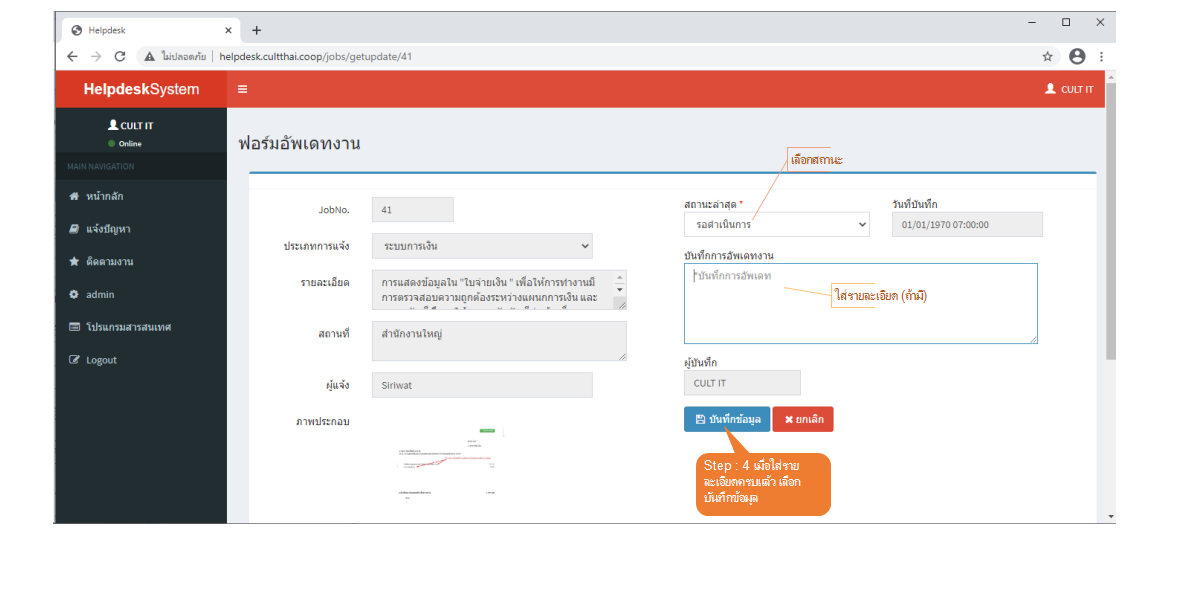Screen dimensions: 1189x597
Task: Expand the สถานะล่าสุด status dropdown
Action: (x=776, y=225)
